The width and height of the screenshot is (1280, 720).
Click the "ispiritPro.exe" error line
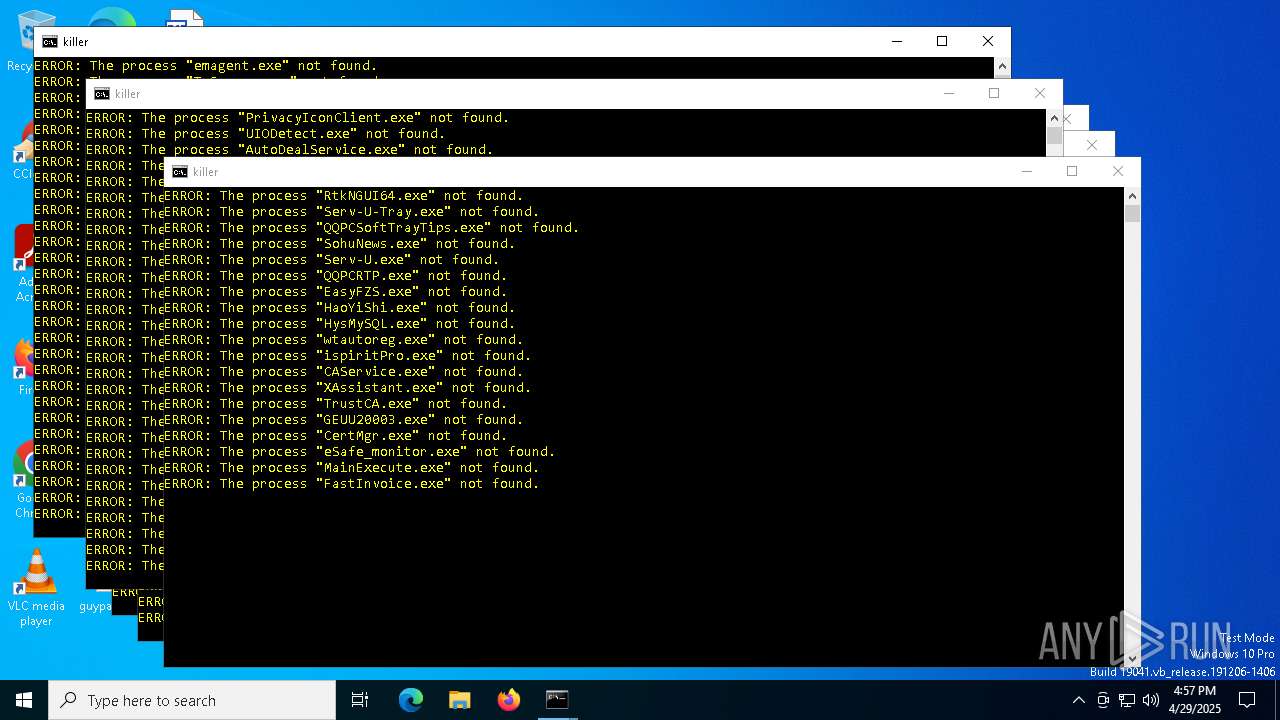347,356
